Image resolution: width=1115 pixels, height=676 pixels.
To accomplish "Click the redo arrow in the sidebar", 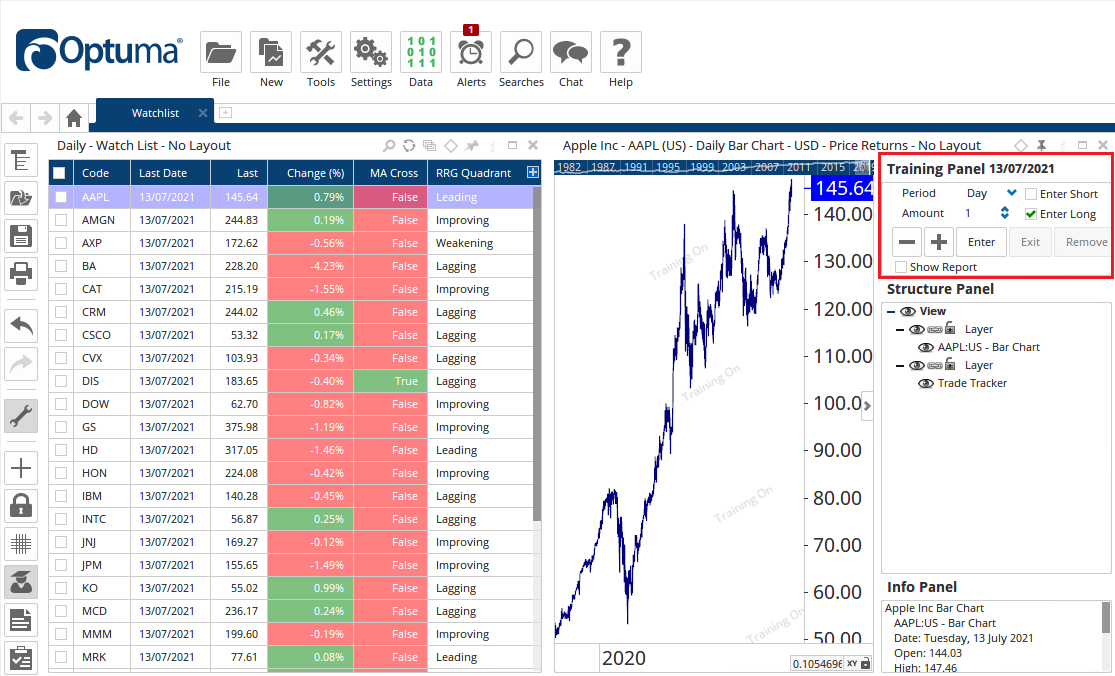I will tap(21, 364).
